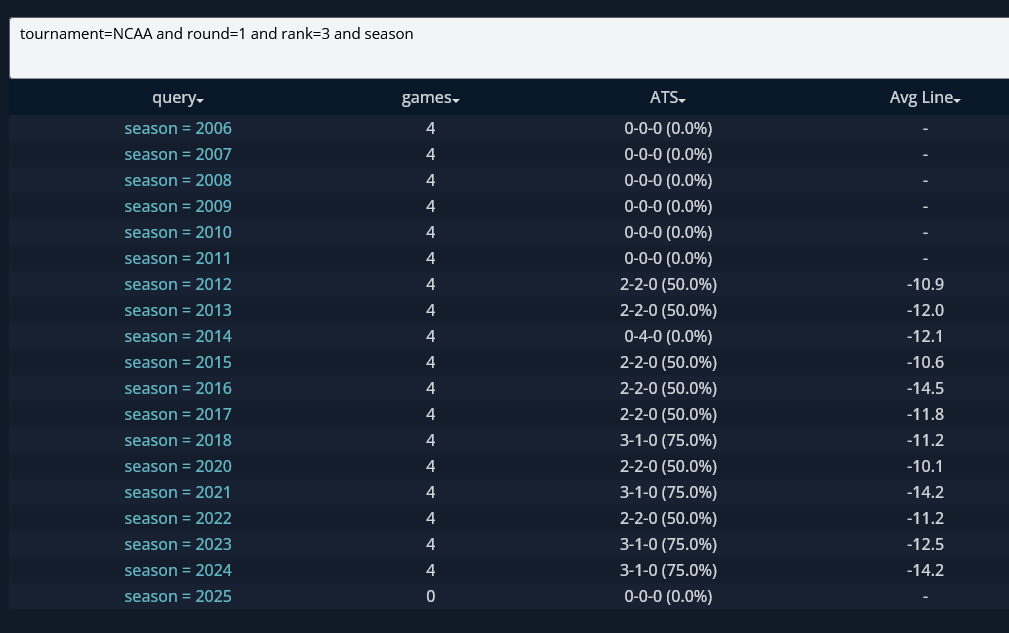The width and height of the screenshot is (1009, 633).
Task: Open the season = 2024 link
Action: 178,571
